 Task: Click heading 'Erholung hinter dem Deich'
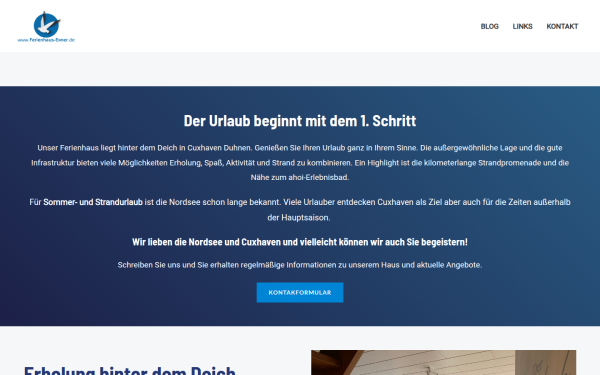(x=129, y=370)
